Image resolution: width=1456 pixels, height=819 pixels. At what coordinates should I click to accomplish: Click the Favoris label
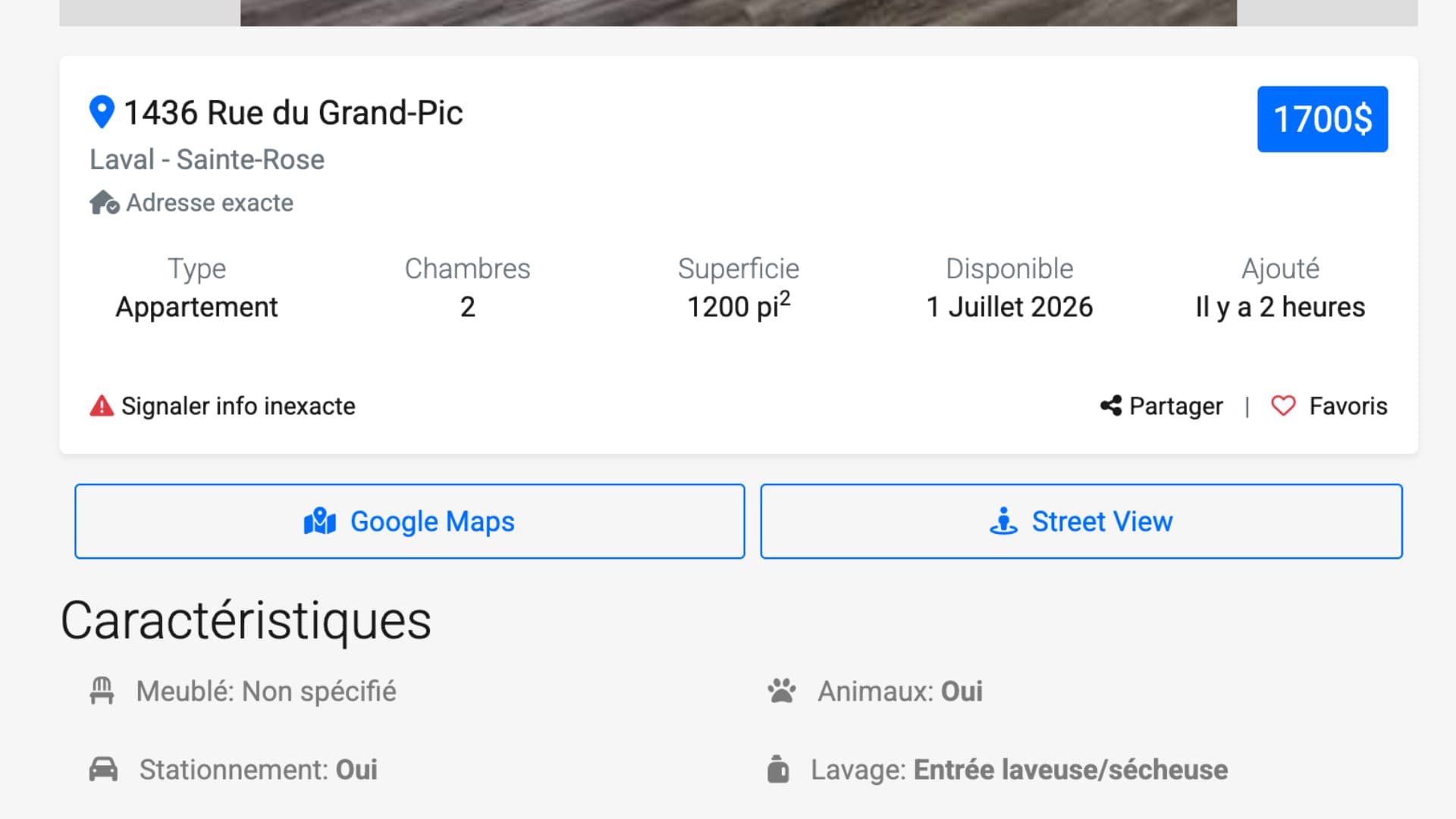1348,406
